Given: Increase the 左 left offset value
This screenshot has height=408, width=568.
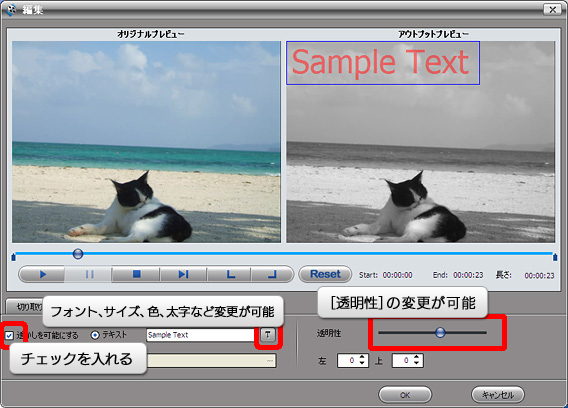Looking at the screenshot, I should 362,357.
